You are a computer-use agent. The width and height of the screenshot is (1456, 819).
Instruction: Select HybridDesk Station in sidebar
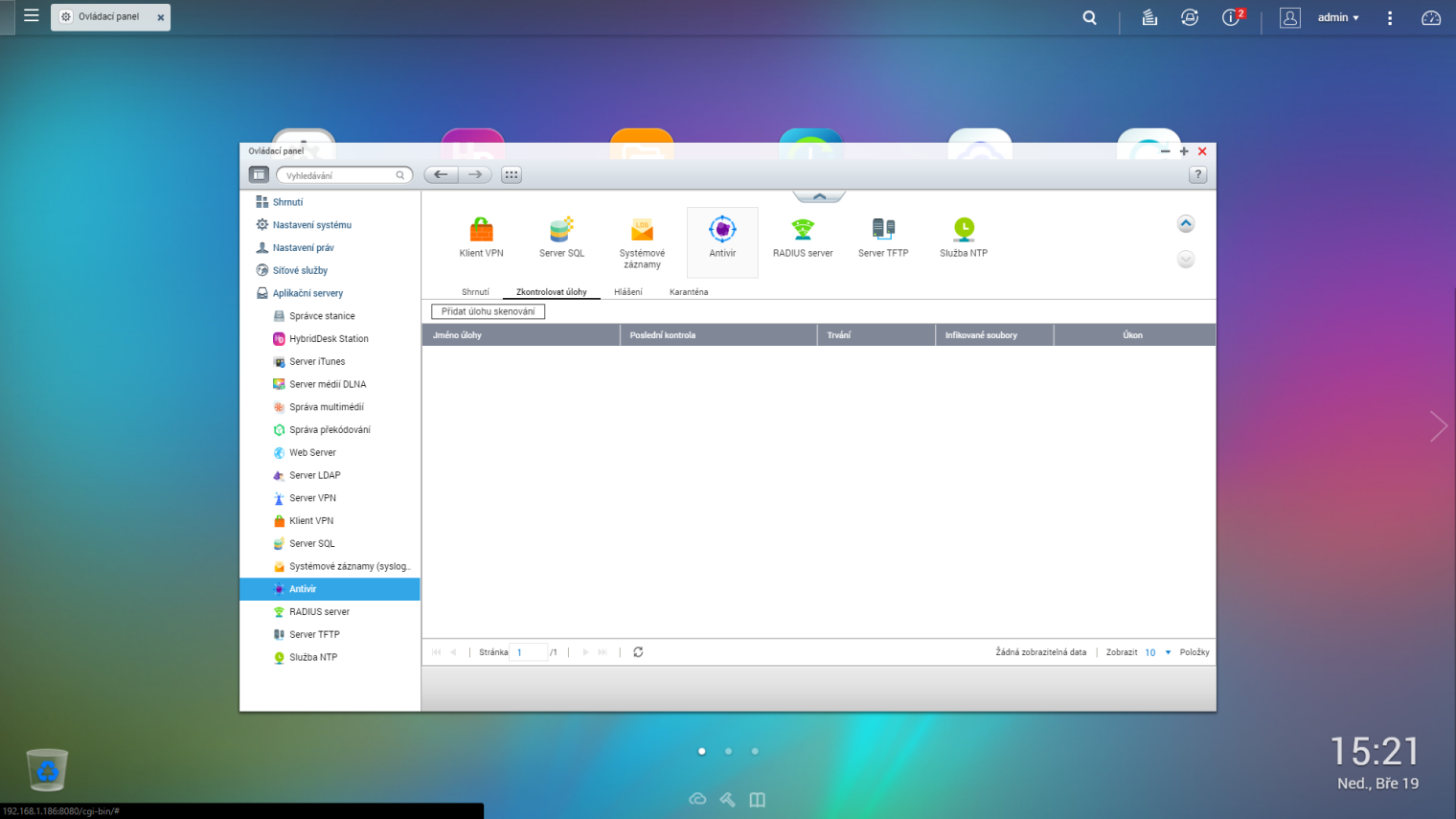tap(330, 339)
